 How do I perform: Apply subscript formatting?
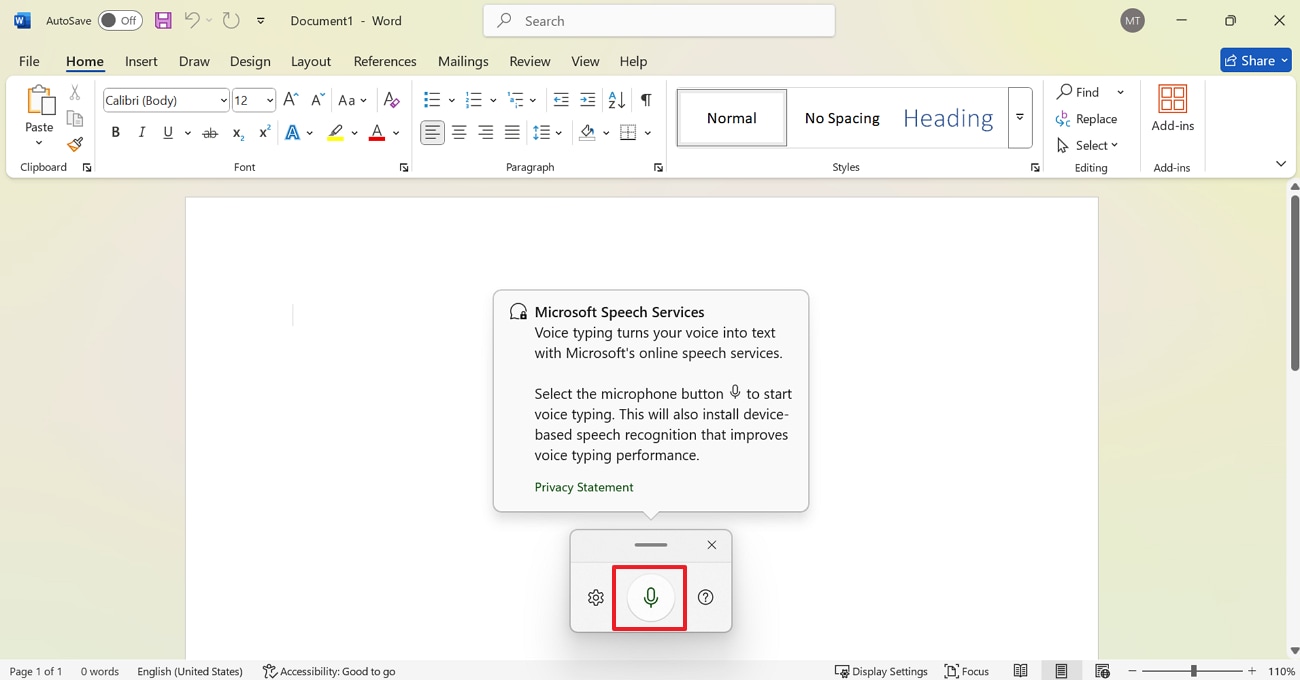238,132
